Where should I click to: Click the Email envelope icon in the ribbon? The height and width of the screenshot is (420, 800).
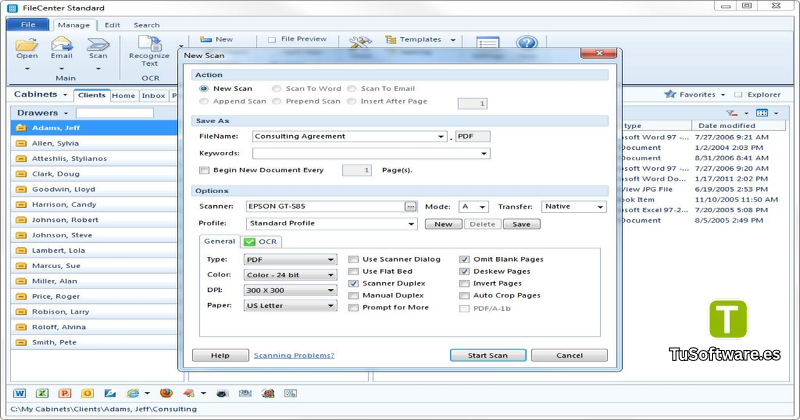[x=61, y=44]
